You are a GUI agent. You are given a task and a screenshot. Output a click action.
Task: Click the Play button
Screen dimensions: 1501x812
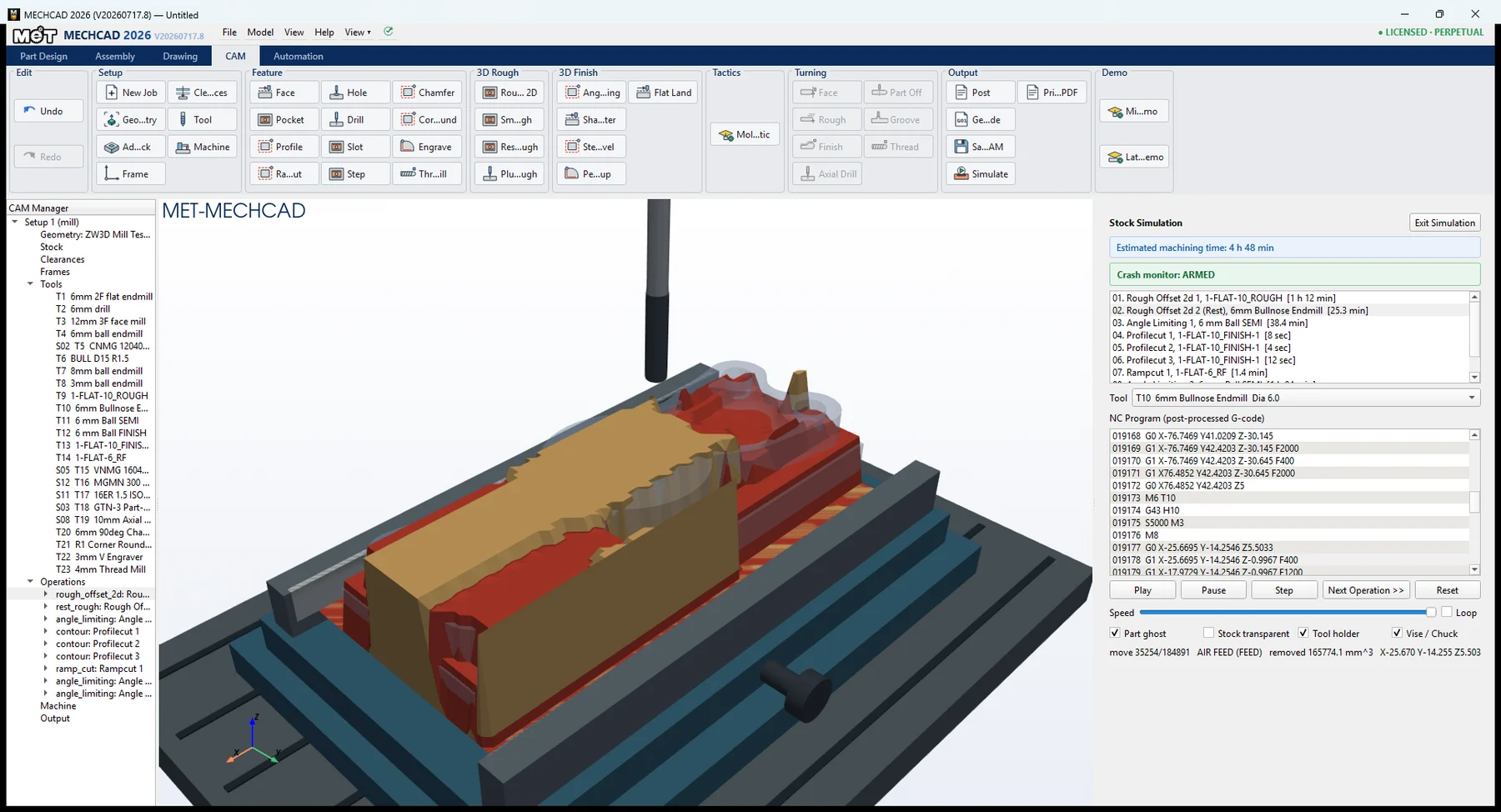click(x=1142, y=590)
